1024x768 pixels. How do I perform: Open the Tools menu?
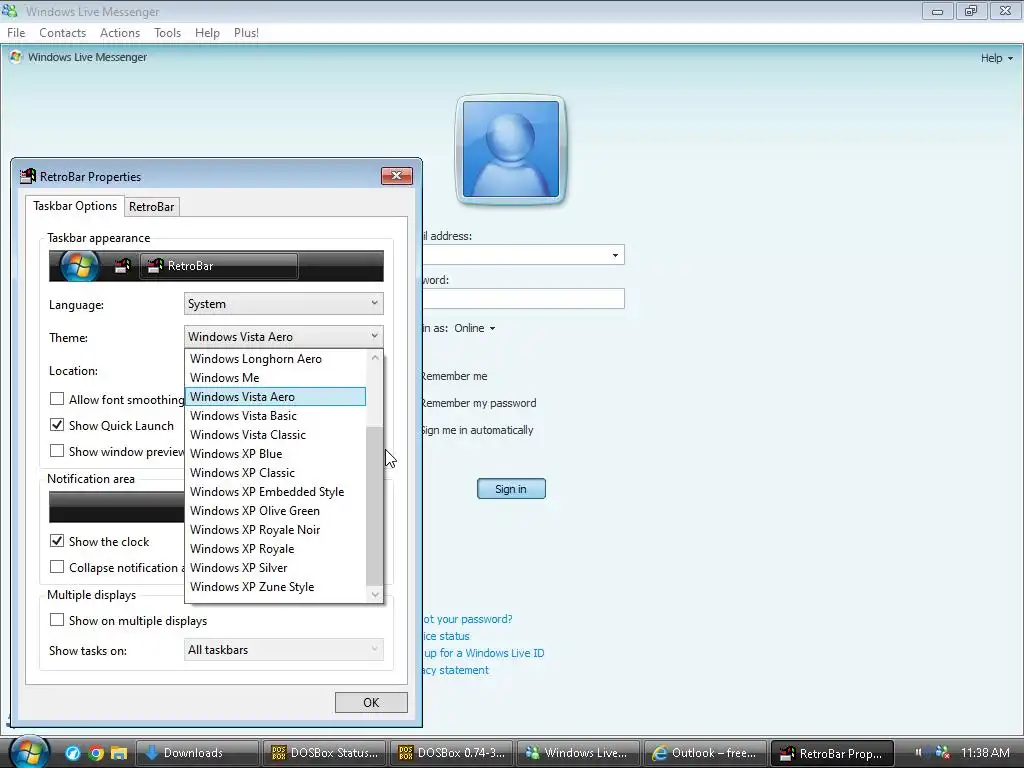[x=167, y=33]
